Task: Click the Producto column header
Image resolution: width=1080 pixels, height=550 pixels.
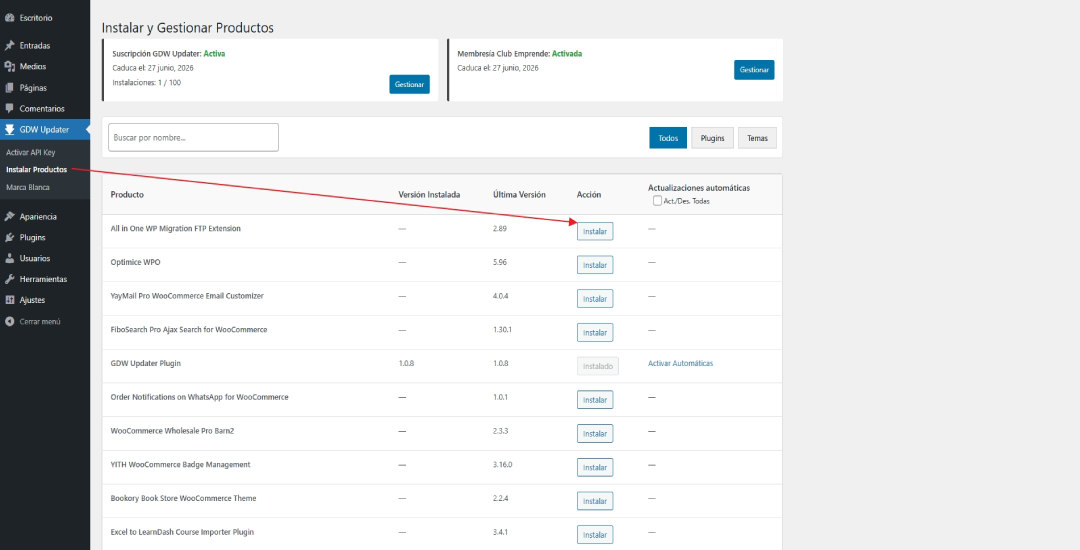Action: pyautogui.click(x=127, y=195)
